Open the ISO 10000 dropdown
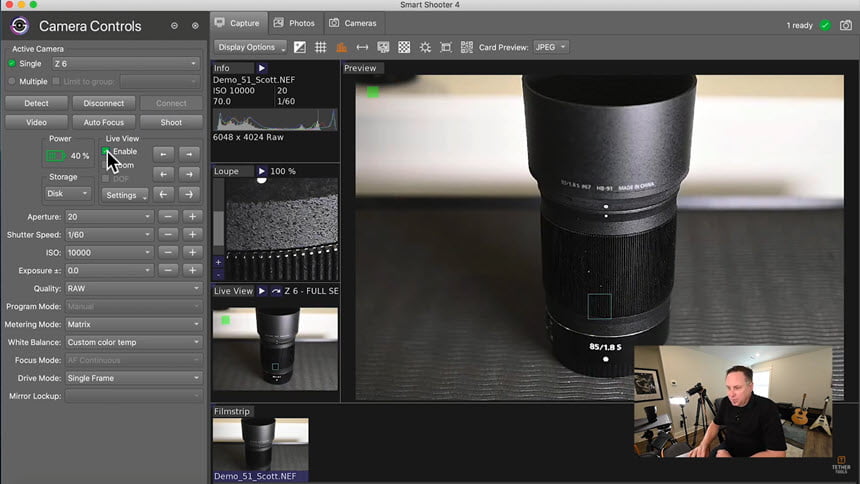The image size is (860, 484). pos(109,252)
